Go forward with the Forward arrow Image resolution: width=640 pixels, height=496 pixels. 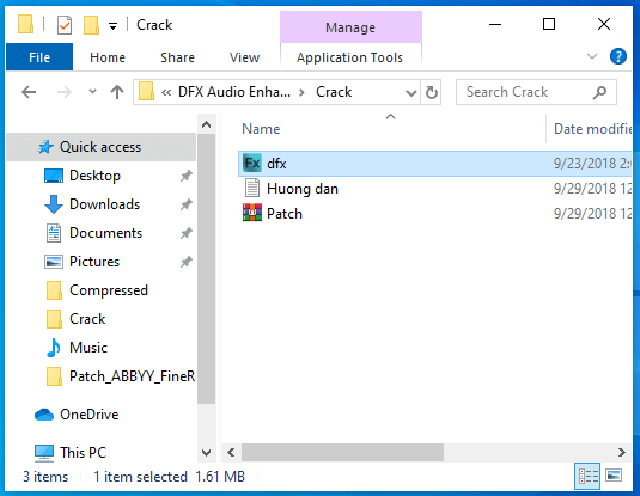point(64,92)
